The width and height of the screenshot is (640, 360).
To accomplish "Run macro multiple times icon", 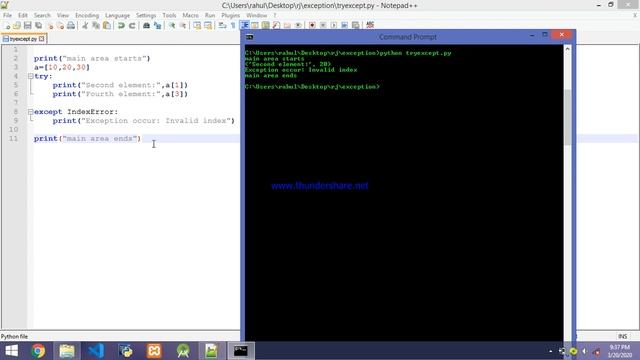I will pyautogui.click(x=344, y=25).
